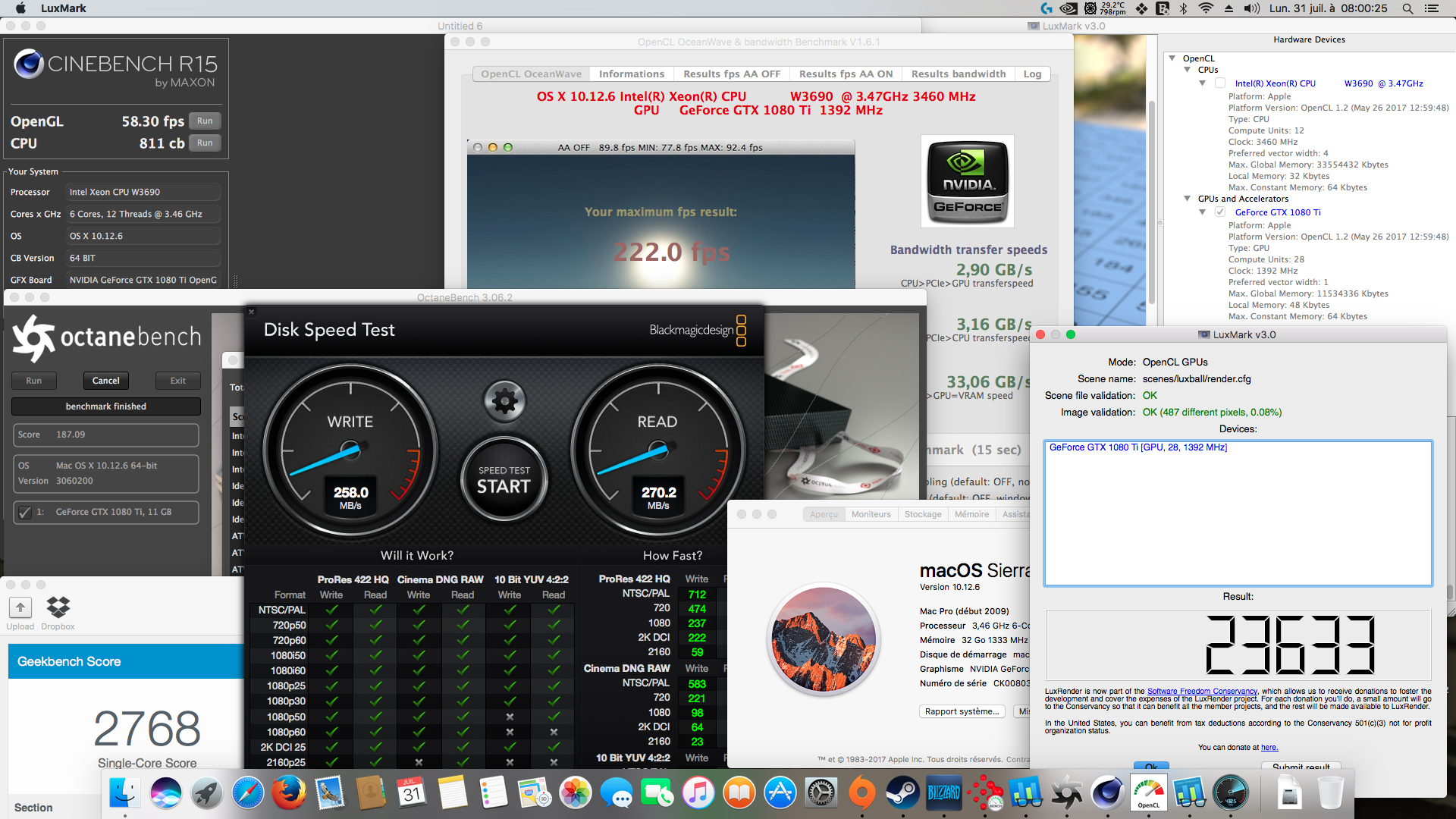
Task: Switch to OpenCL OceanWave dock icon
Action: [x=1149, y=793]
